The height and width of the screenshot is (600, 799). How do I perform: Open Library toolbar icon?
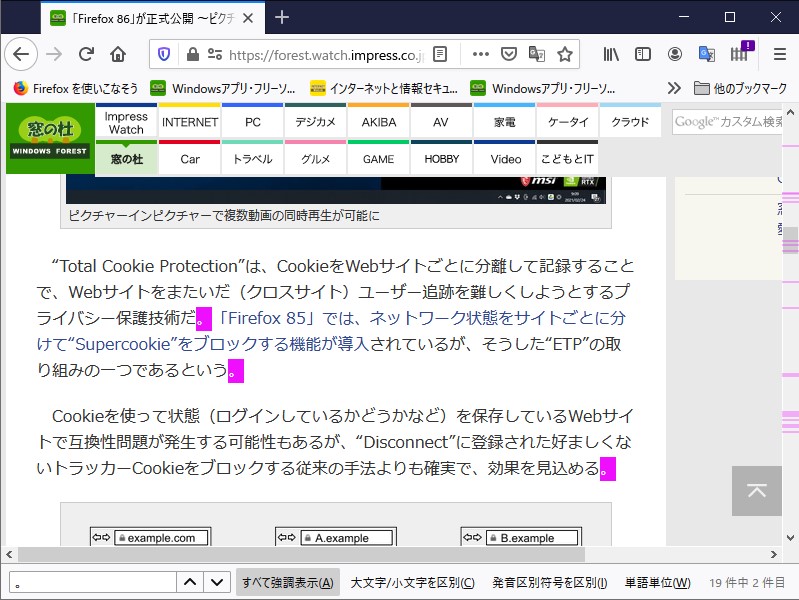click(x=611, y=54)
